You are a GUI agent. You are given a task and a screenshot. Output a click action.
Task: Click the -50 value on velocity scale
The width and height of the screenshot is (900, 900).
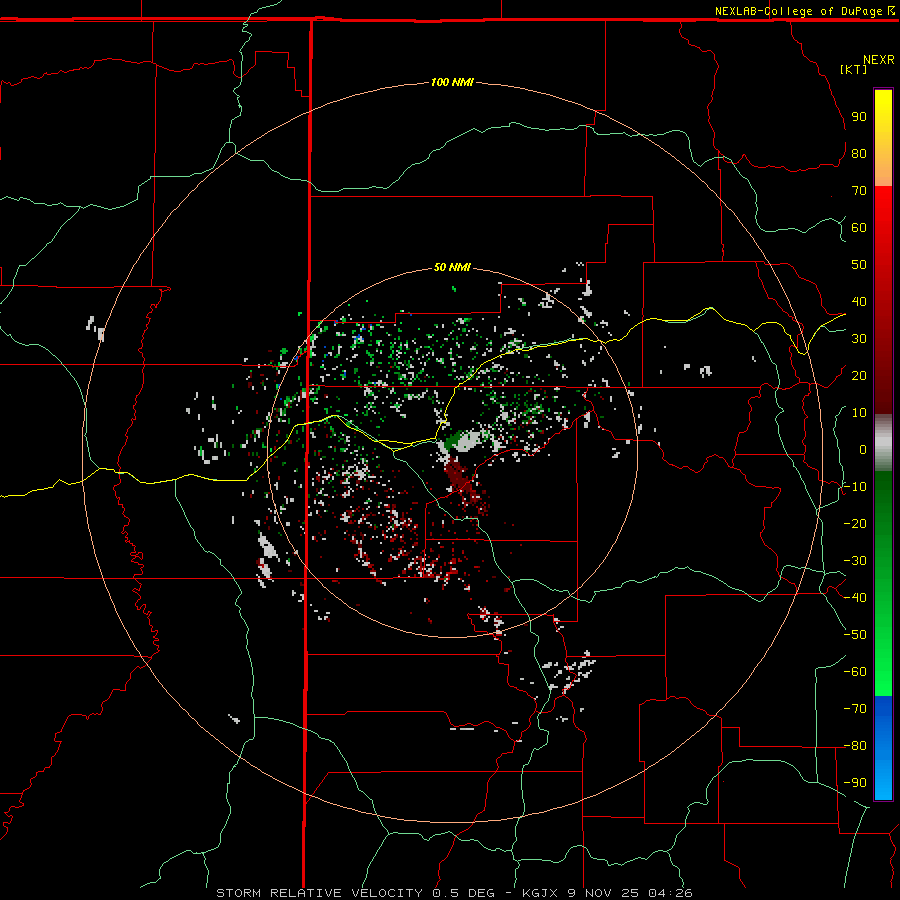(855, 634)
